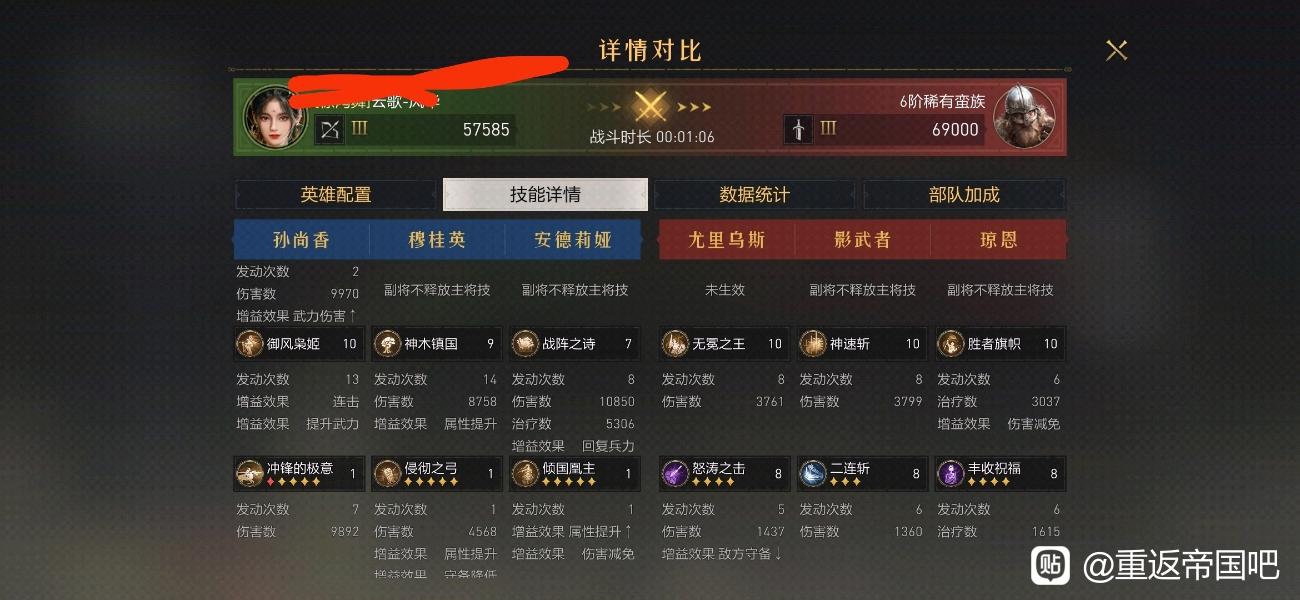Screen dimensions: 1300x600
Task: Tap the 二连斩 skill icon
Action: click(813, 474)
